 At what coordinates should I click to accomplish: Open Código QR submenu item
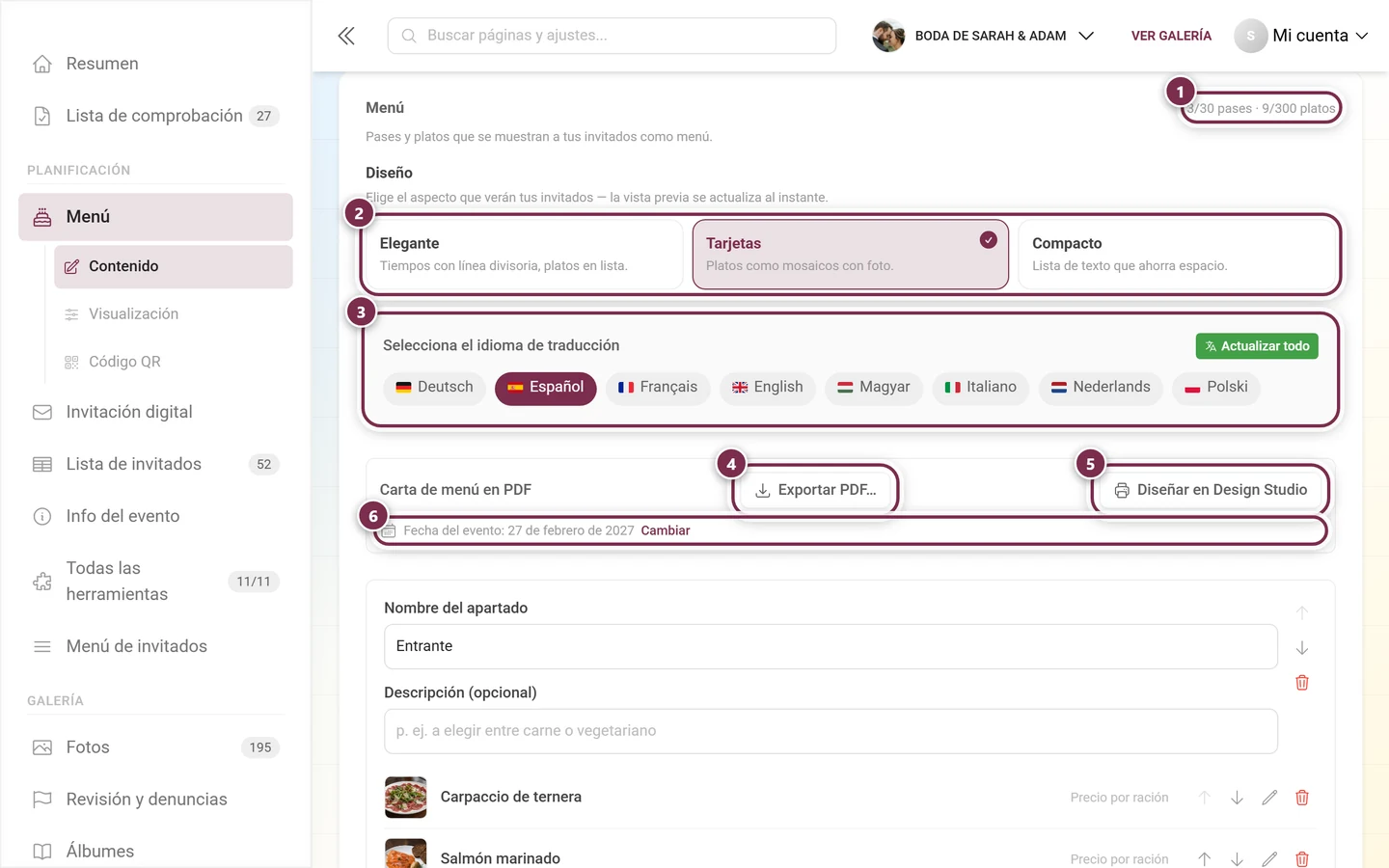point(174,362)
